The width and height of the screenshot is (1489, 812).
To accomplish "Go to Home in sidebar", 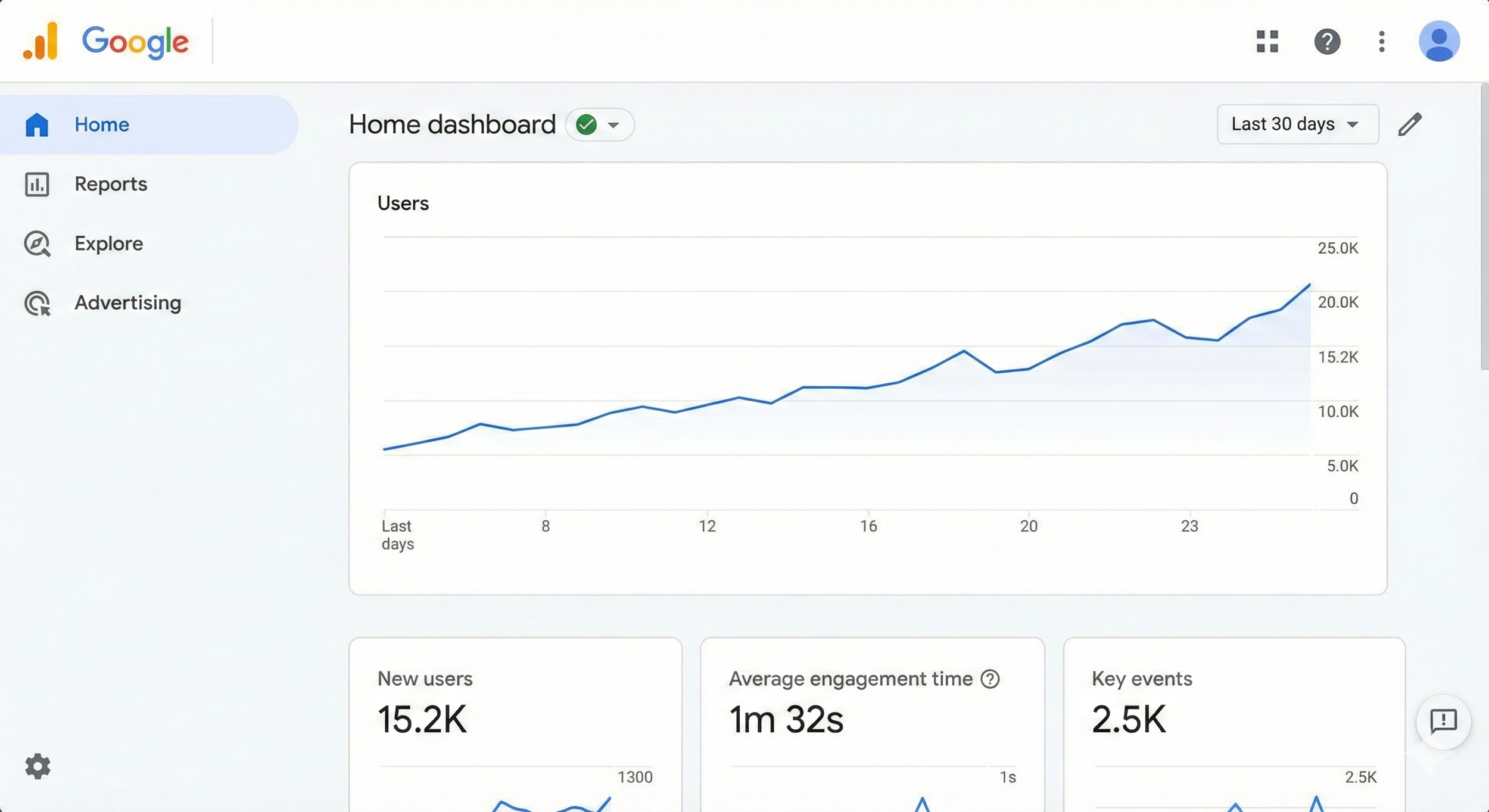I will (x=101, y=124).
